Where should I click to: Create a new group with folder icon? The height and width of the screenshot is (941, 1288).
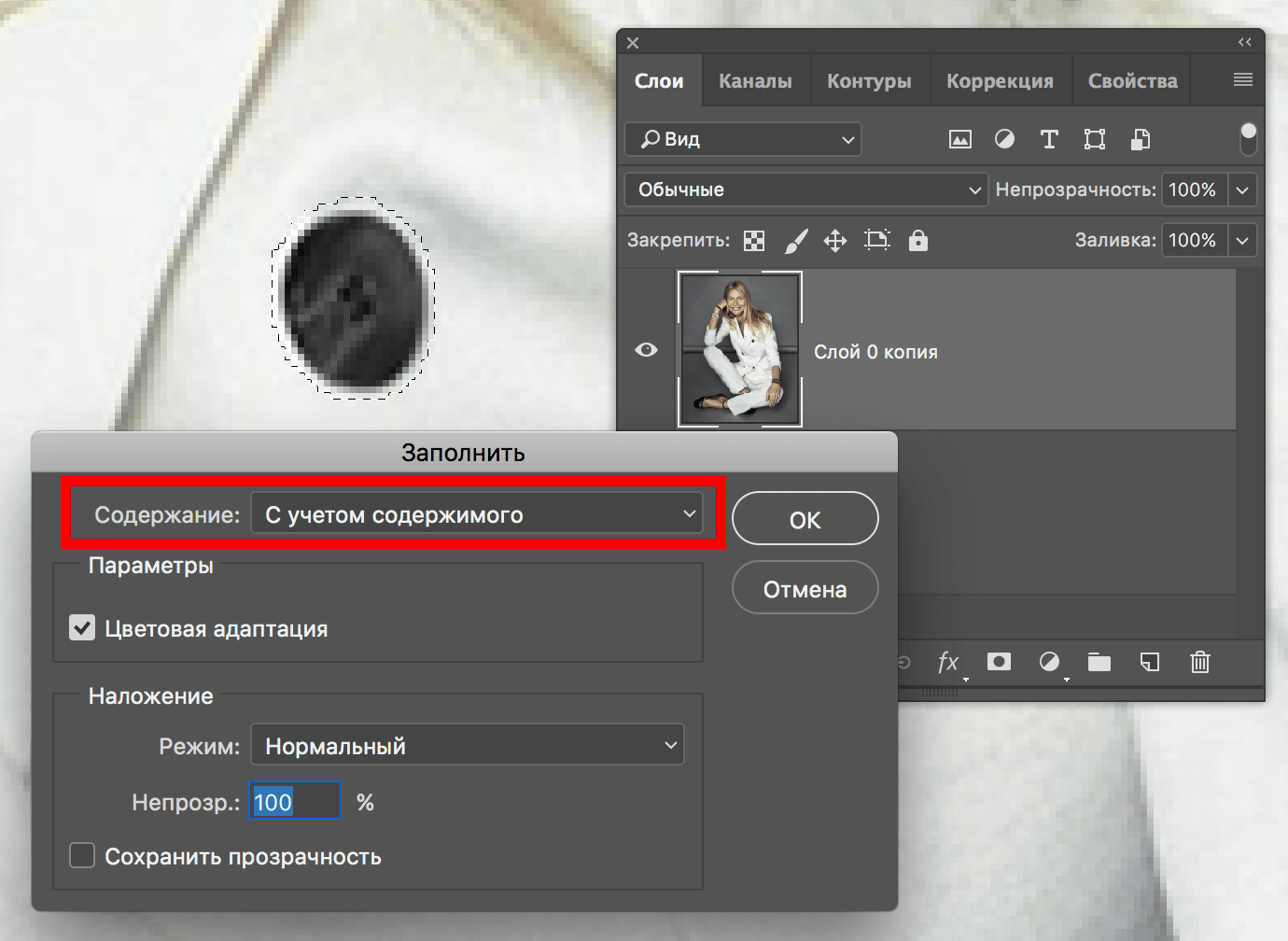(x=1099, y=663)
